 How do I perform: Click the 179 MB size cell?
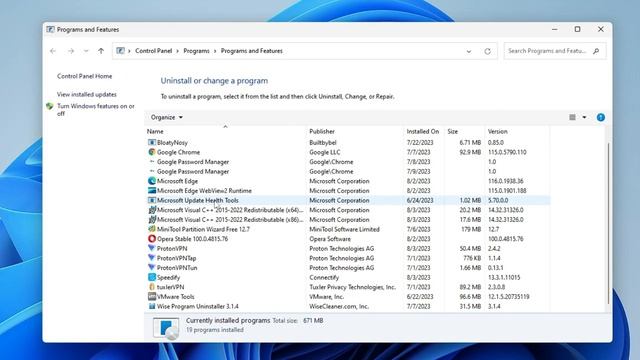coord(471,229)
